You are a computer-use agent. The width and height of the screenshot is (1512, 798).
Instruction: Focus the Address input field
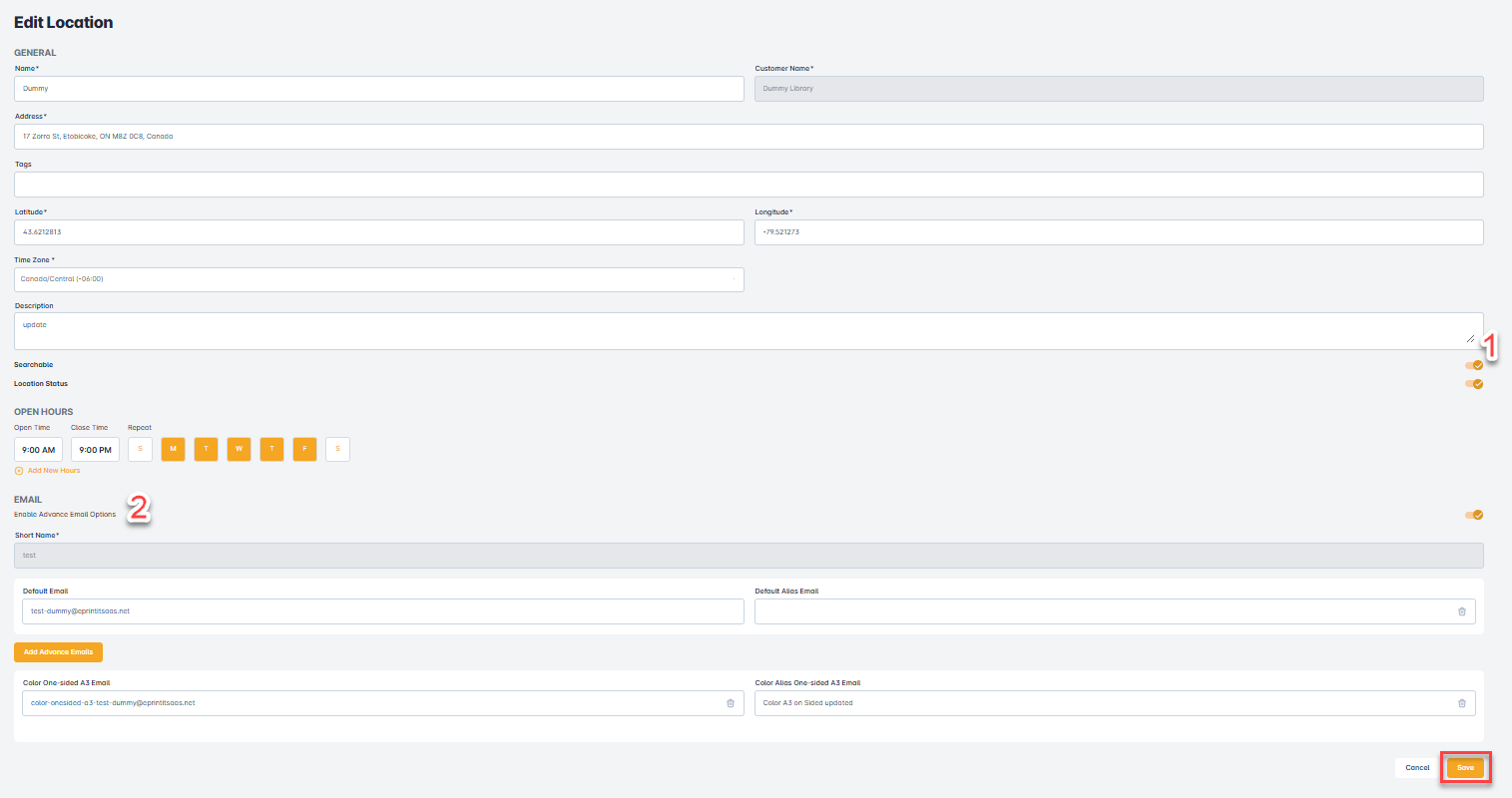click(x=749, y=137)
